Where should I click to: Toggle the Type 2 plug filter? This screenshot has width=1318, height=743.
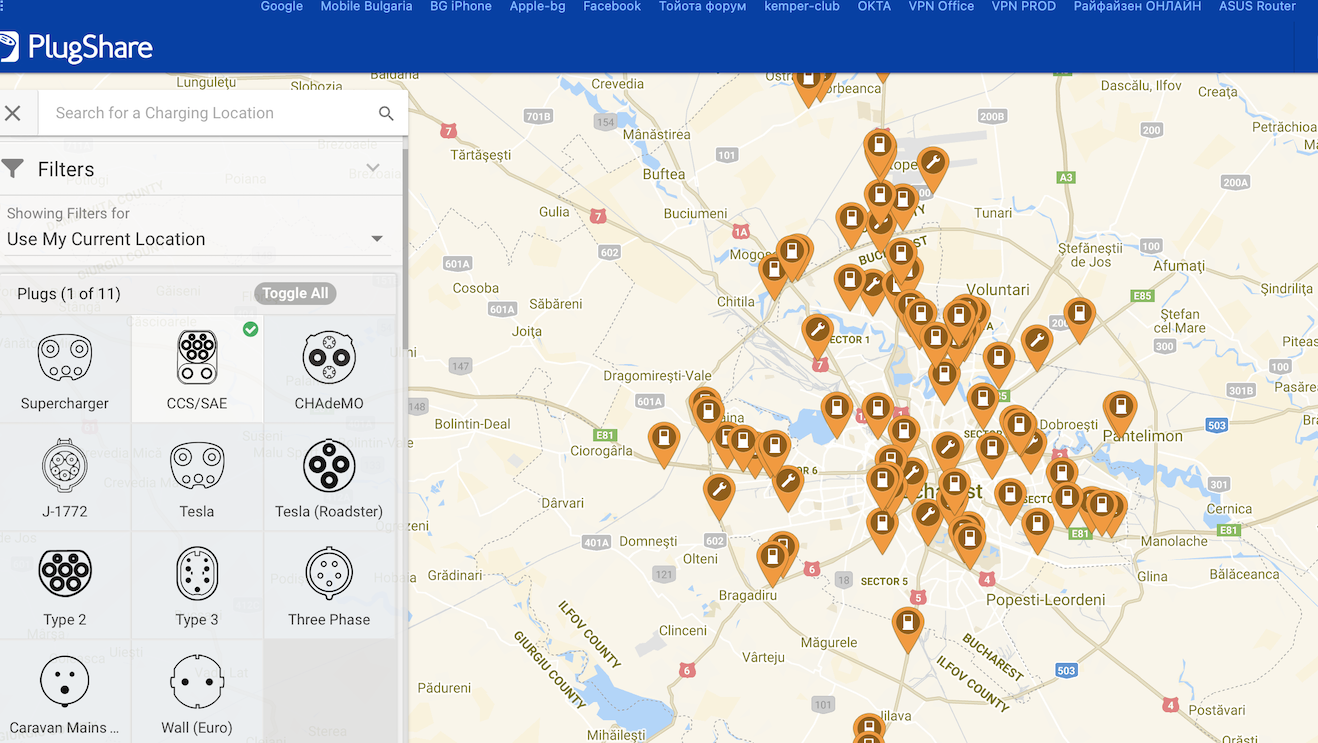click(65, 575)
